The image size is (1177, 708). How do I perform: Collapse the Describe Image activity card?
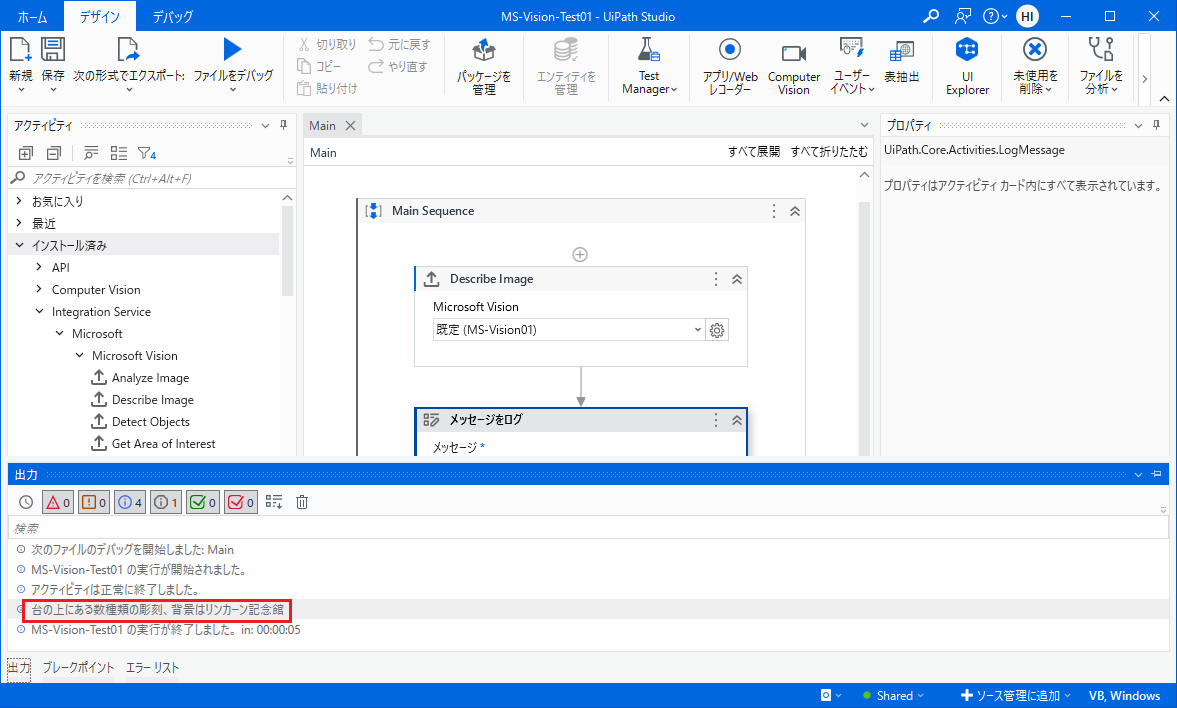coord(737,279)
